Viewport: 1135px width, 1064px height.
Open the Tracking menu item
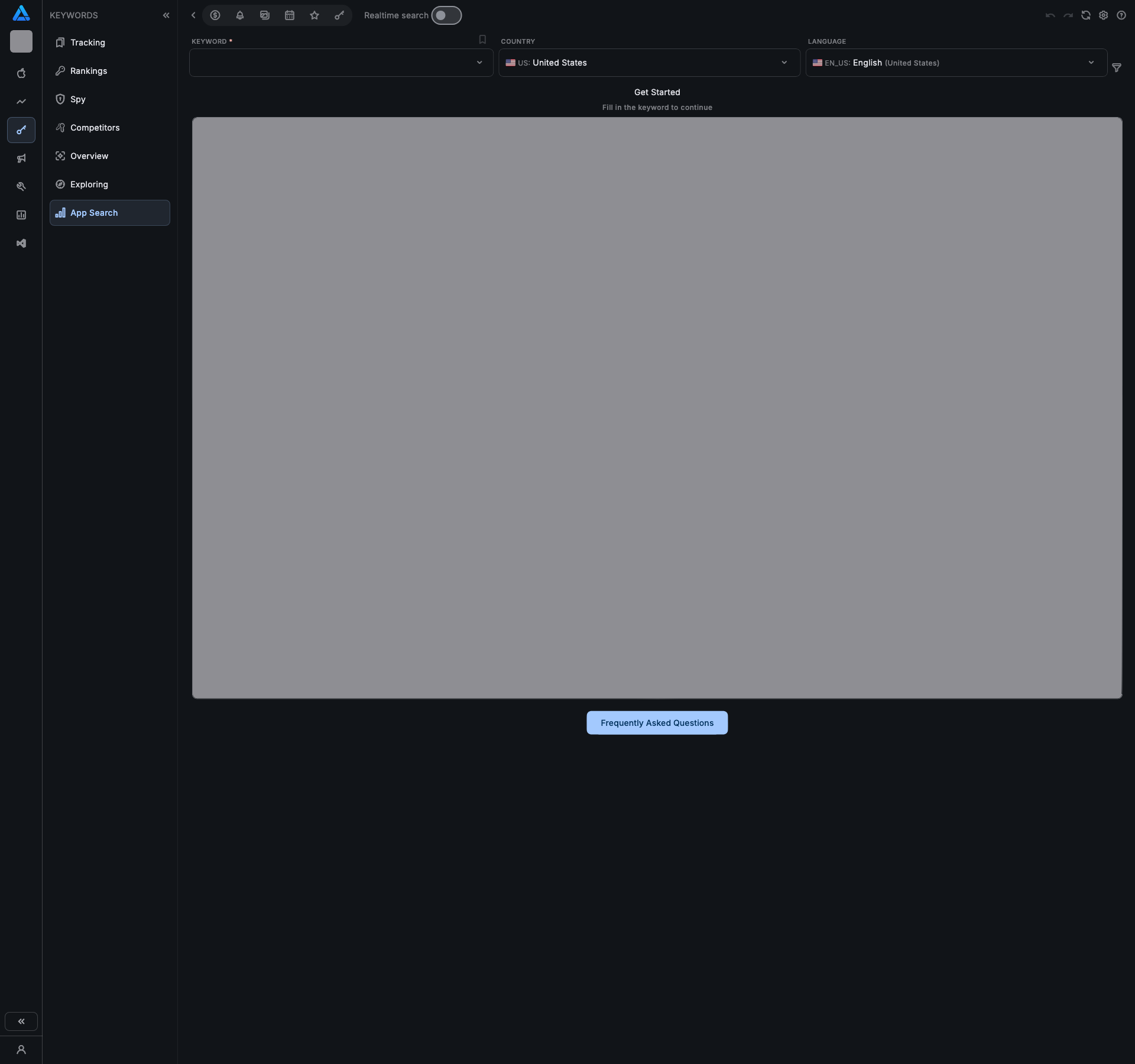87,43
